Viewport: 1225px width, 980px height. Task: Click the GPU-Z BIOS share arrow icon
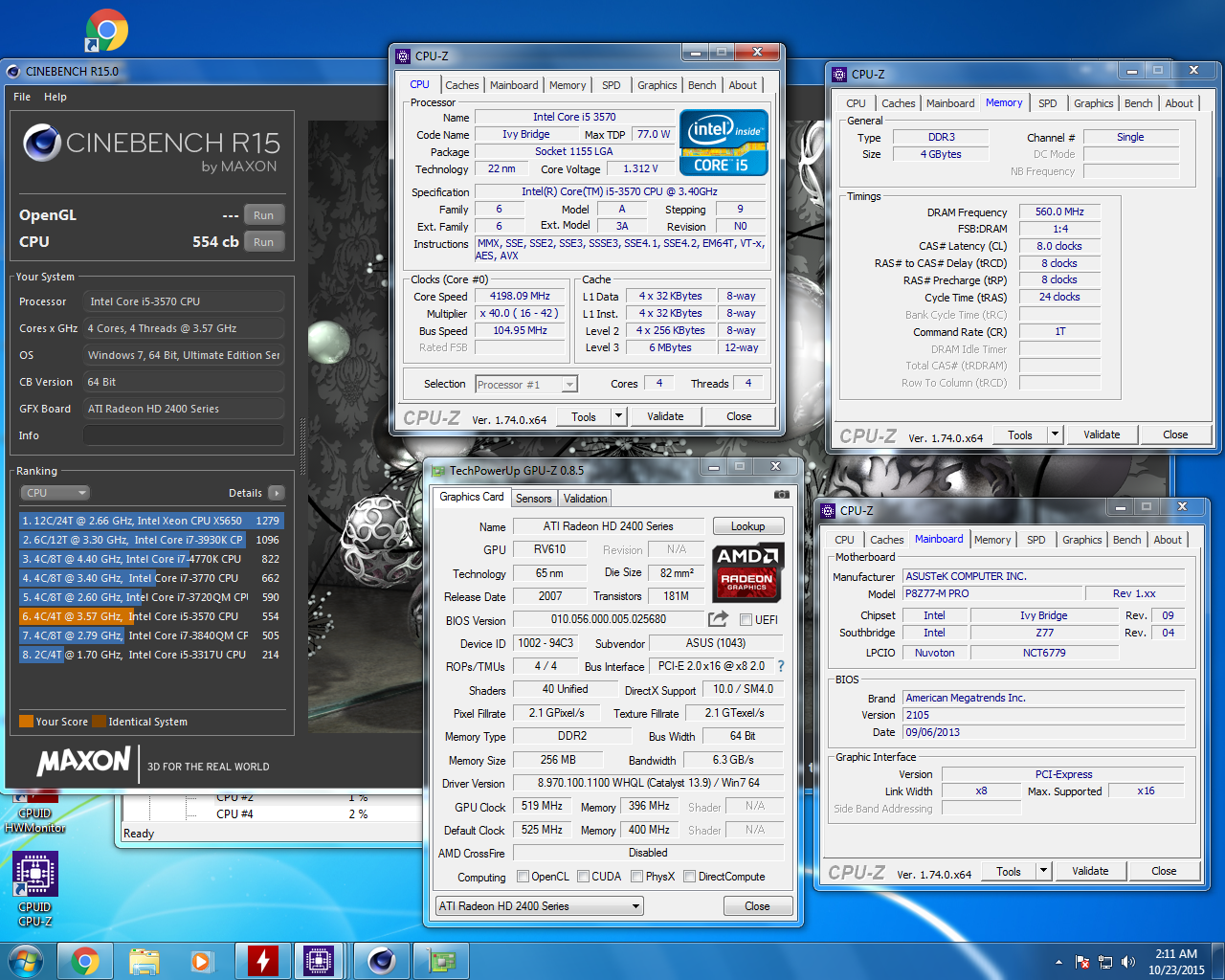click(x=718, y=619)
